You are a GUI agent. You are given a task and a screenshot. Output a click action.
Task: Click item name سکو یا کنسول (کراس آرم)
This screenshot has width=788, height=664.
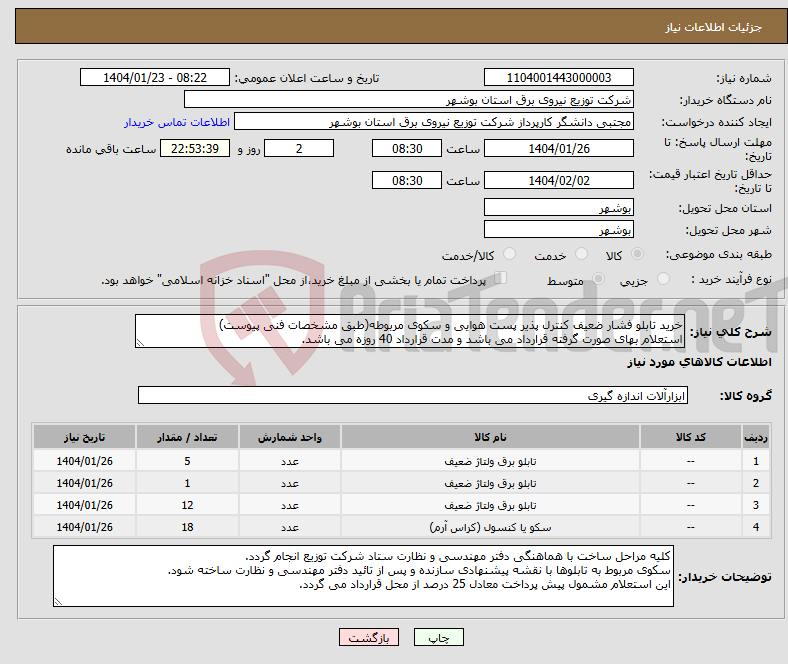[x=490, y=527]
